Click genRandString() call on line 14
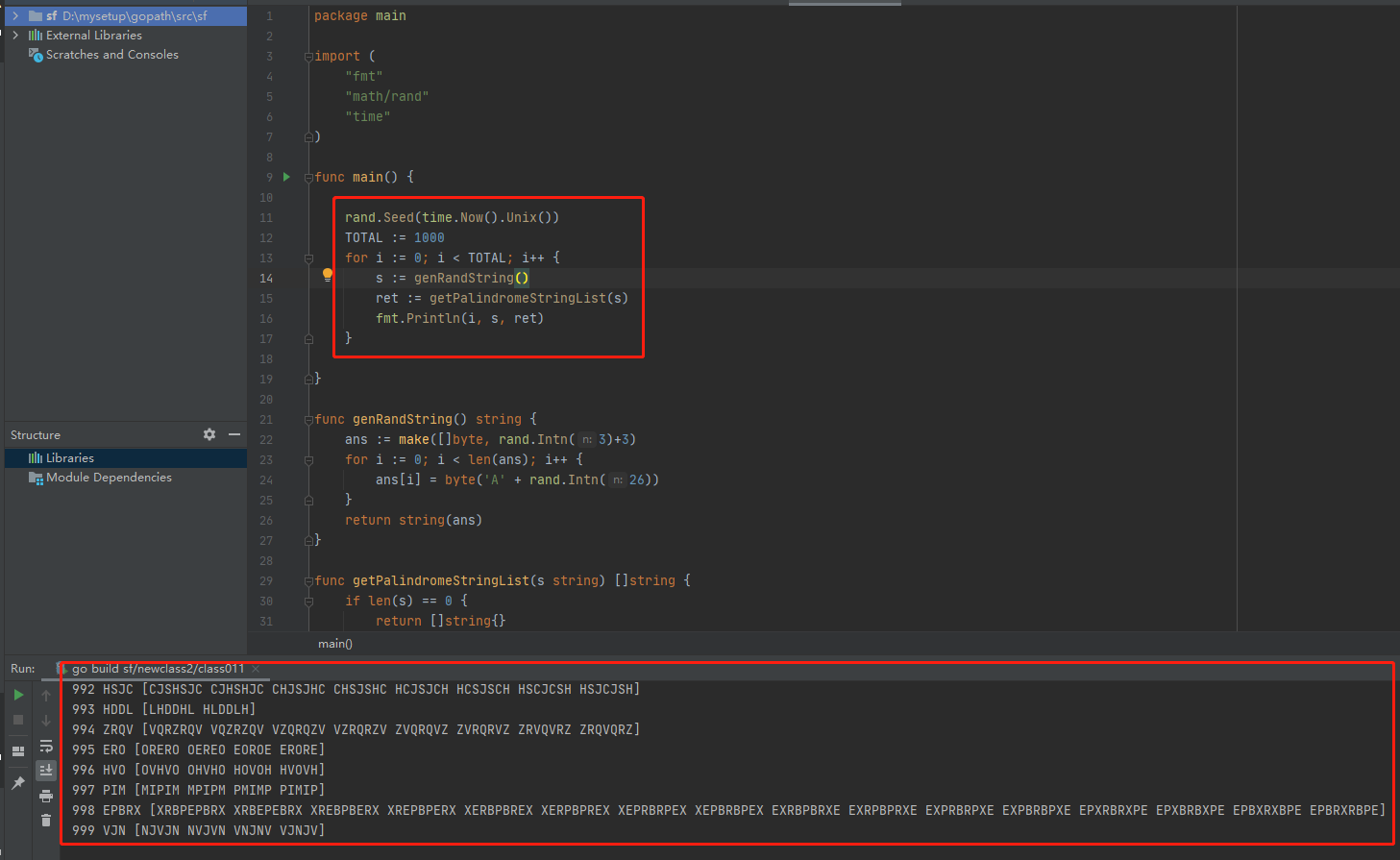1400x860 pixels. pos(472,279)
